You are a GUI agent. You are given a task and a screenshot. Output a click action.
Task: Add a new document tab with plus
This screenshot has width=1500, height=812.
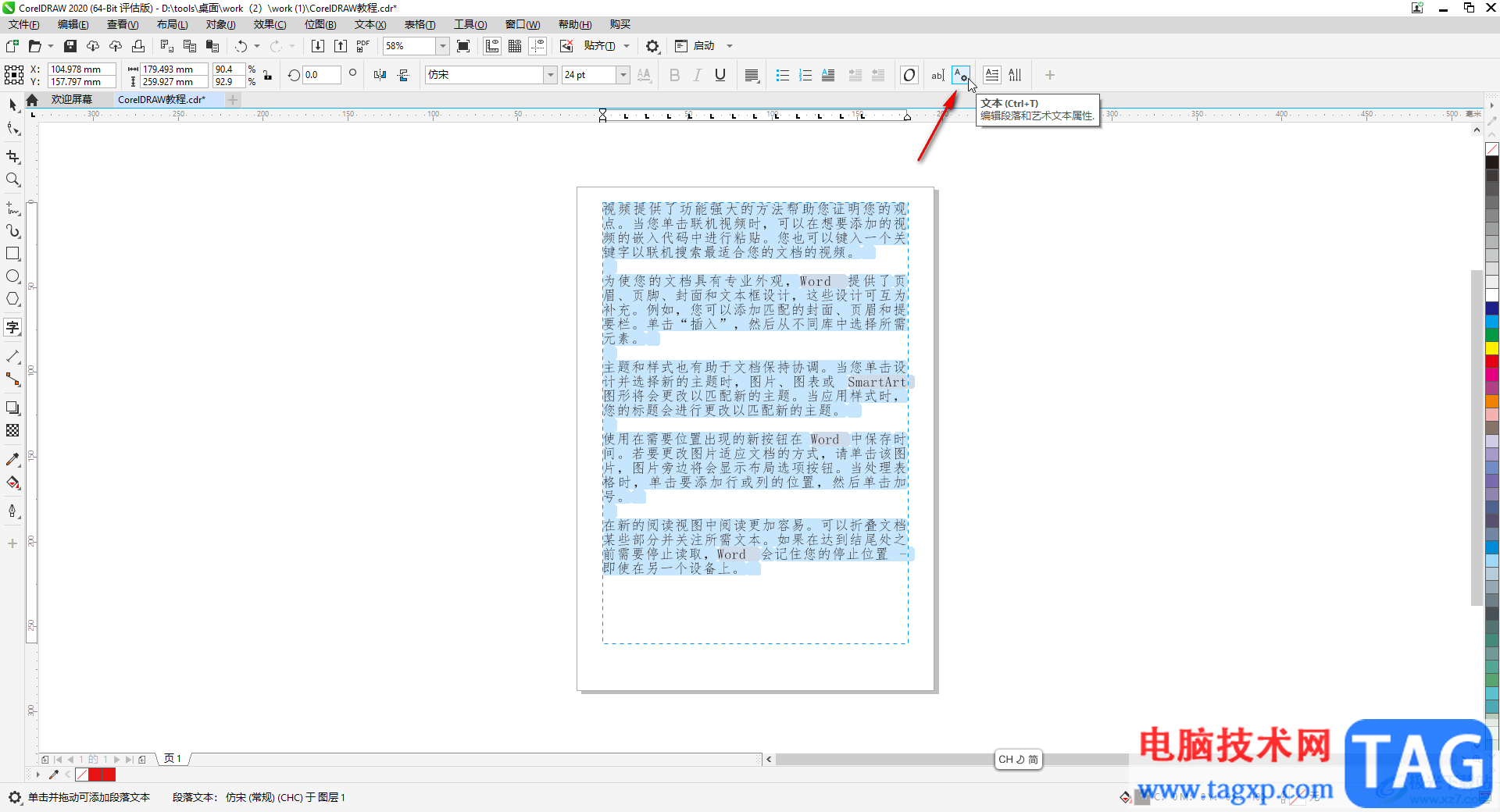pyautogui.click(x=233, y=99)
